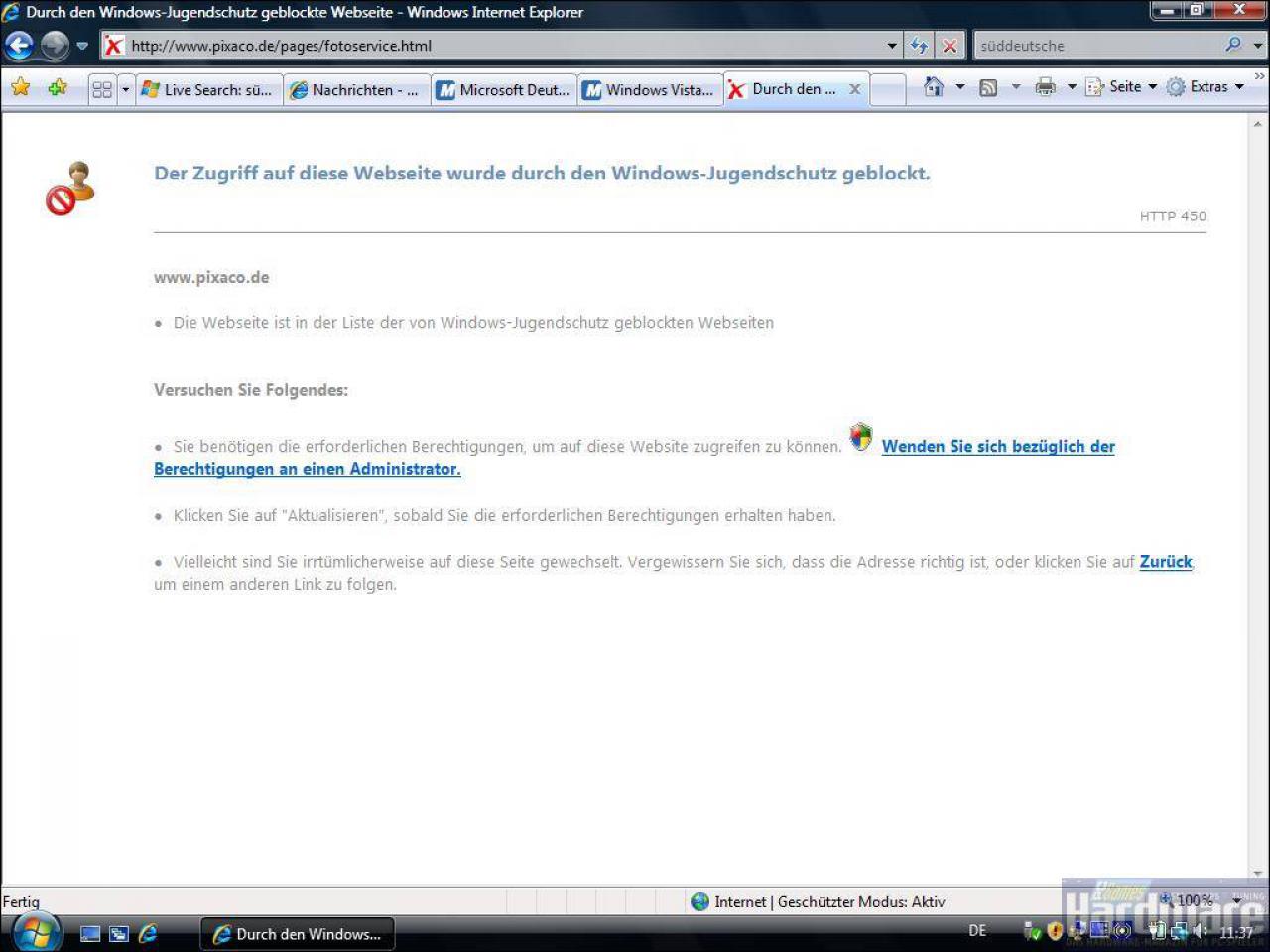Open the Windows Start orb
Screen dimensions: 1270x952
point(37,932)
